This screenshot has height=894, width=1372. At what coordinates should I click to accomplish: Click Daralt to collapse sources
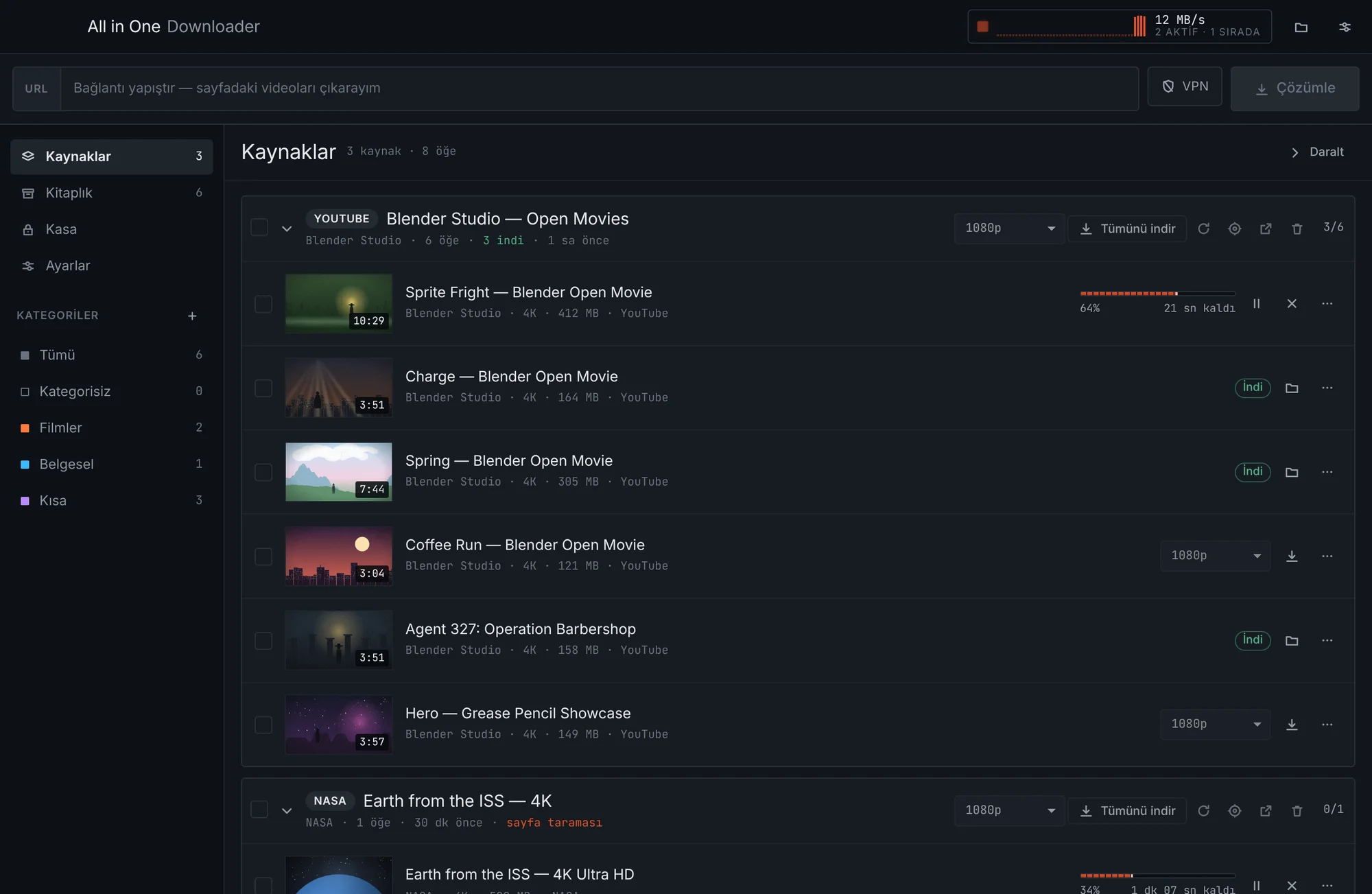pos(1317,152)
